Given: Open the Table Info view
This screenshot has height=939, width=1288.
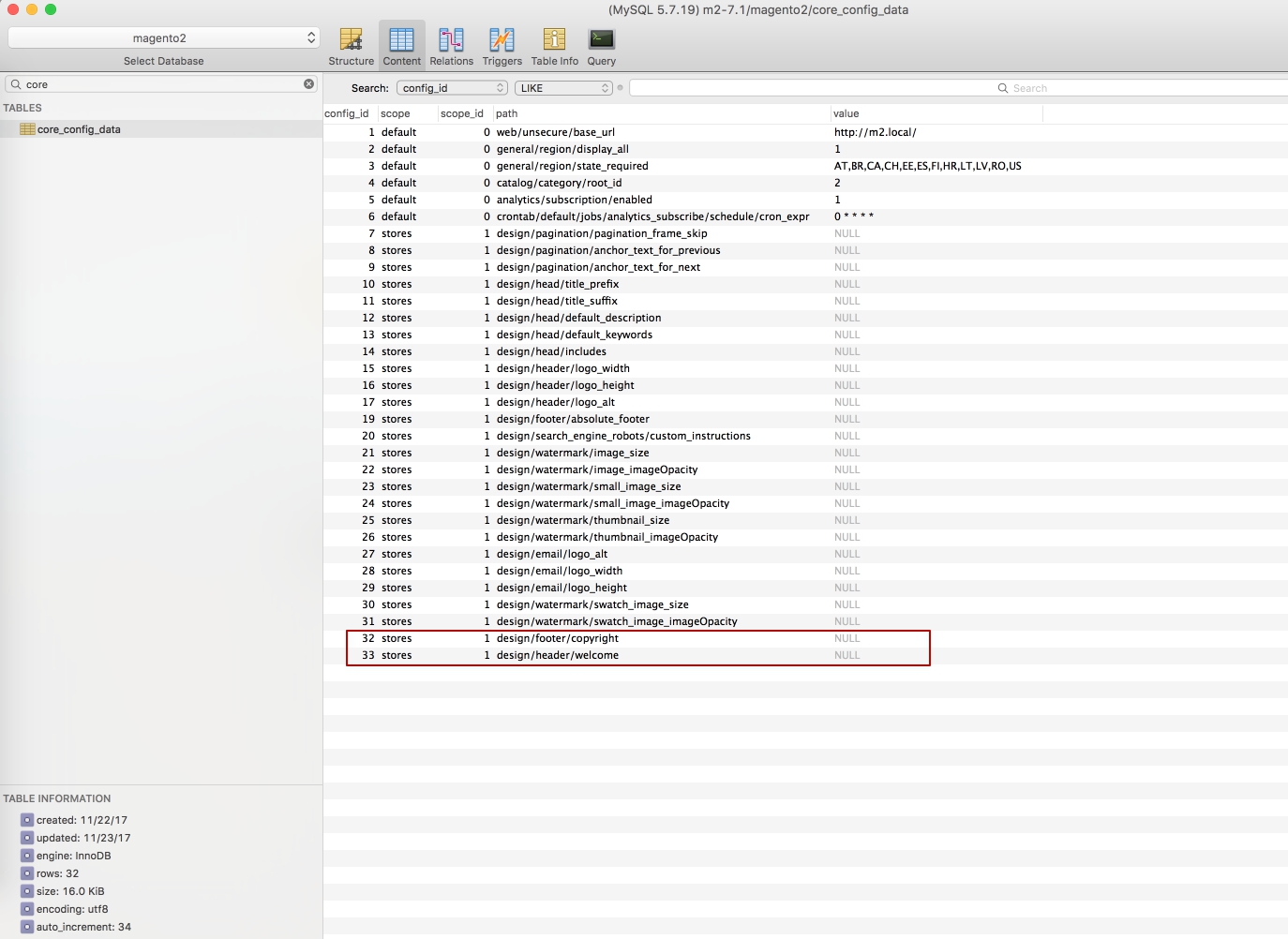Looking at the screenshot, I should coord(554,46).
